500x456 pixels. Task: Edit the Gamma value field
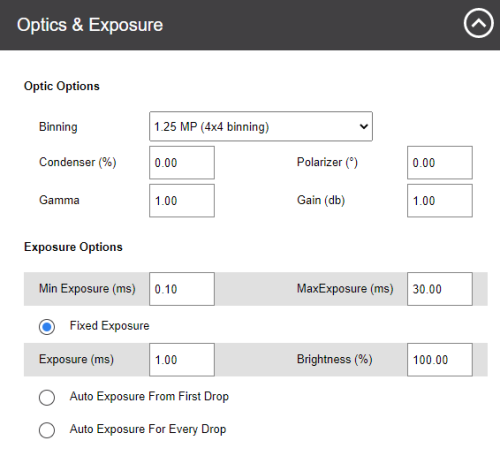pyautogui.click(x=182, y=201)
